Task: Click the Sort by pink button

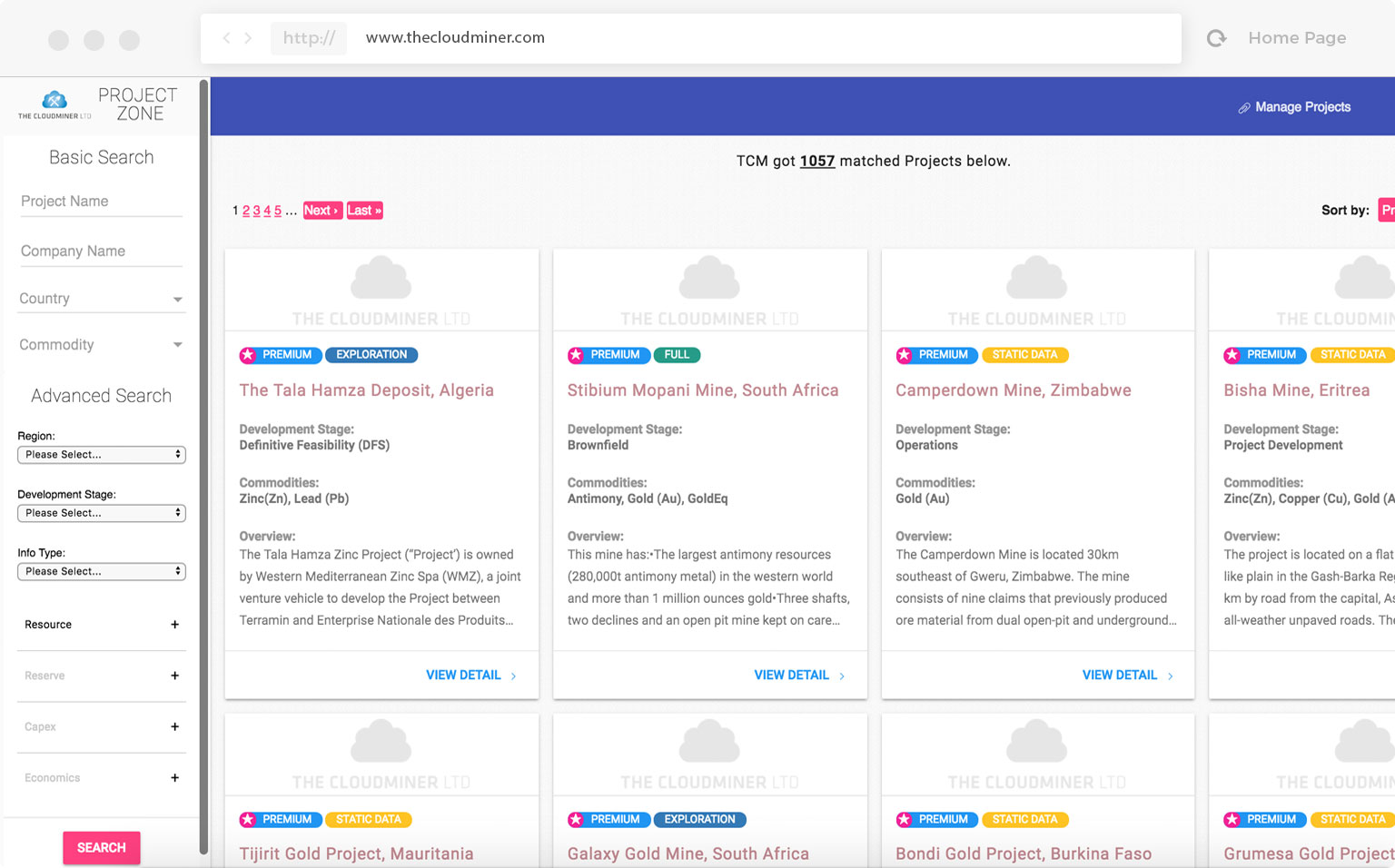Action: [x=1387, y=211]
